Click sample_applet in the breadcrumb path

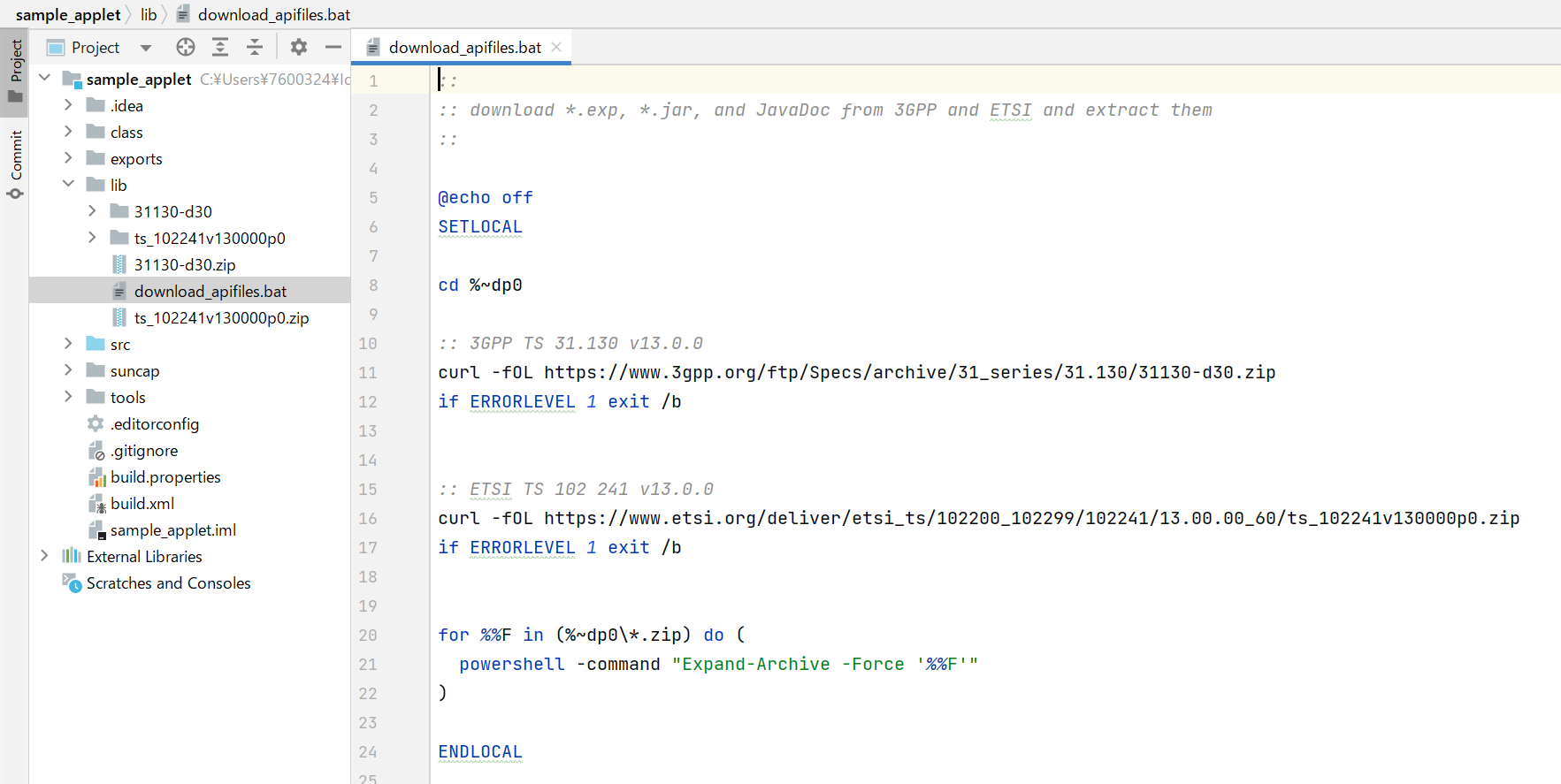[x=68, y=14]
